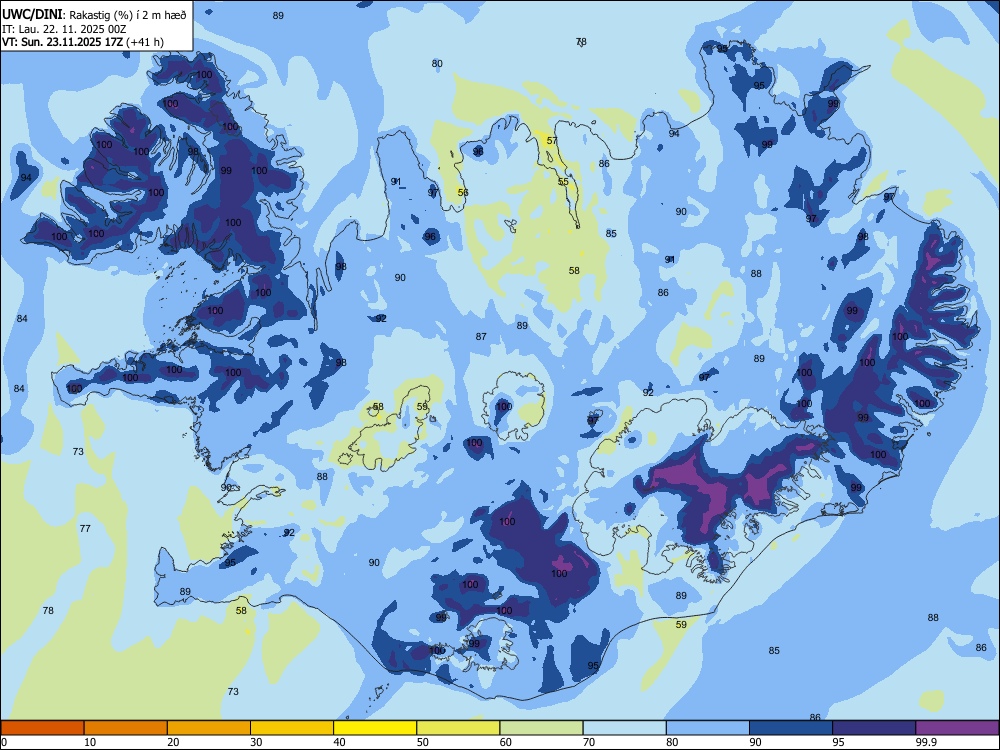This screenshot has height=750, width=1000.
Task: Click the legend scale label '40'
Action: point(339,742)
